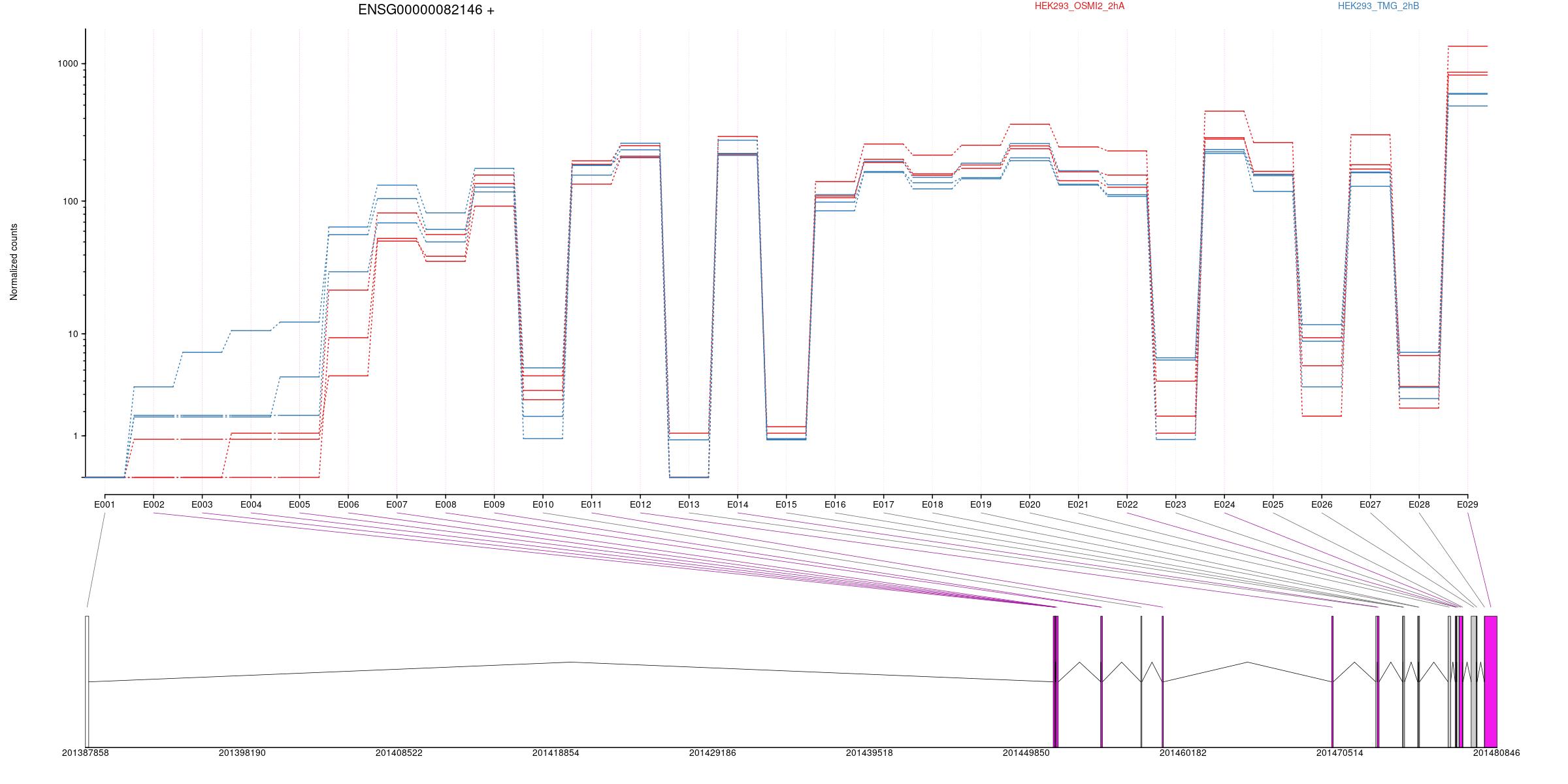Click exon label E007

(397, 504)
